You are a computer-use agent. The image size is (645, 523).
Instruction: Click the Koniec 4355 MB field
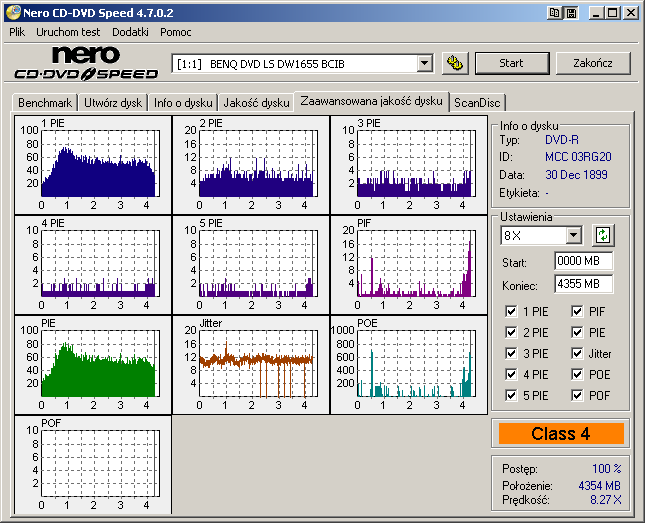pos(583,284)
